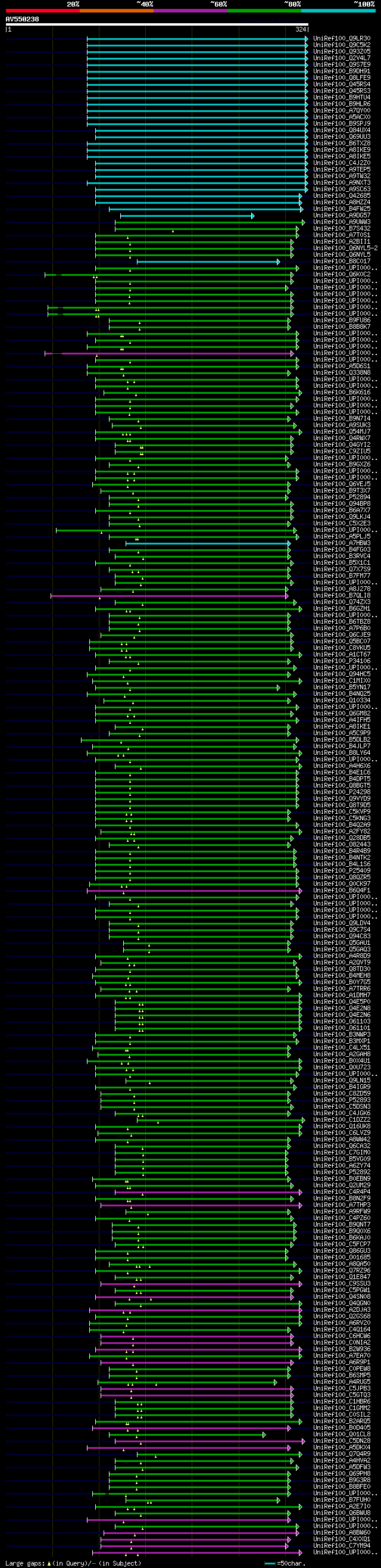Select the short cyan alignment bar for A9DG57
The width and height of the screenshot is (381, 1568).
188,216
